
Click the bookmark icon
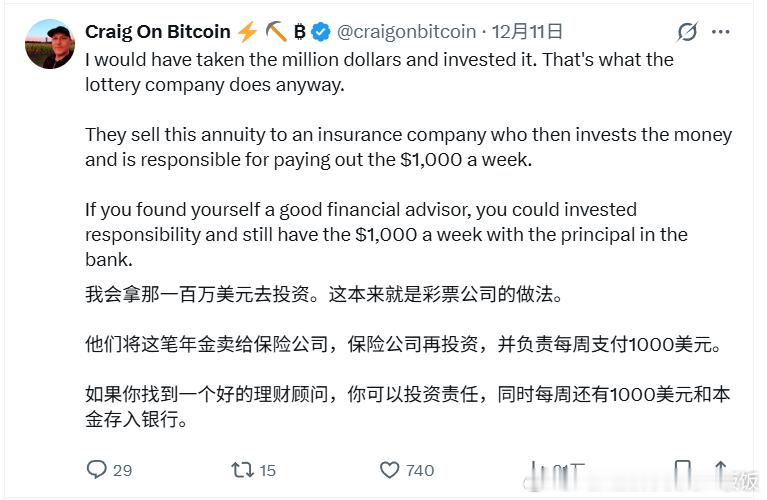coord(682,469)
